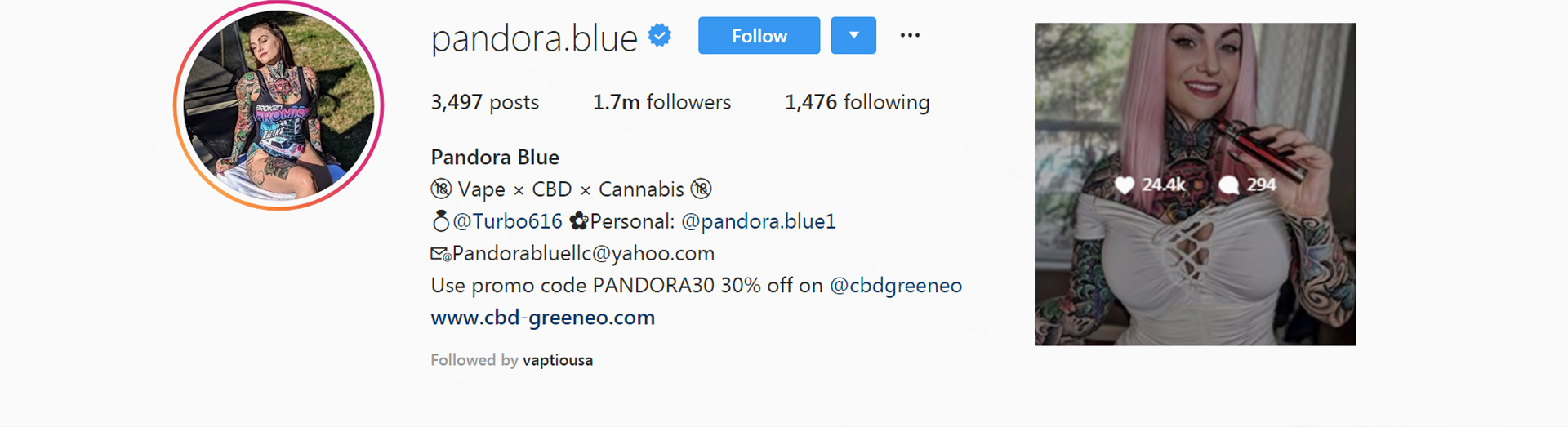
Task: Open the profile picture story ring
Action: pos(278,105)
